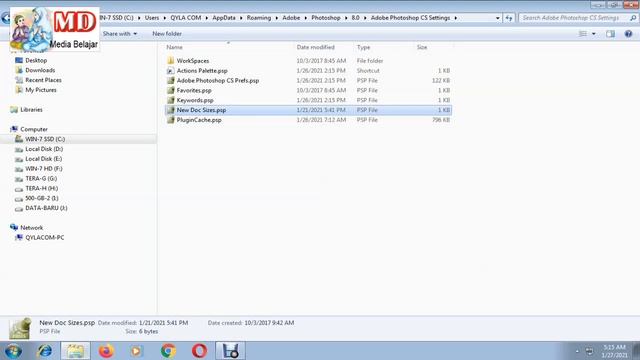Select the New Doc Sizes.psp file icon
Viewport: 640px width, 360px height.
pyautogui.click(x=171, y=110)
